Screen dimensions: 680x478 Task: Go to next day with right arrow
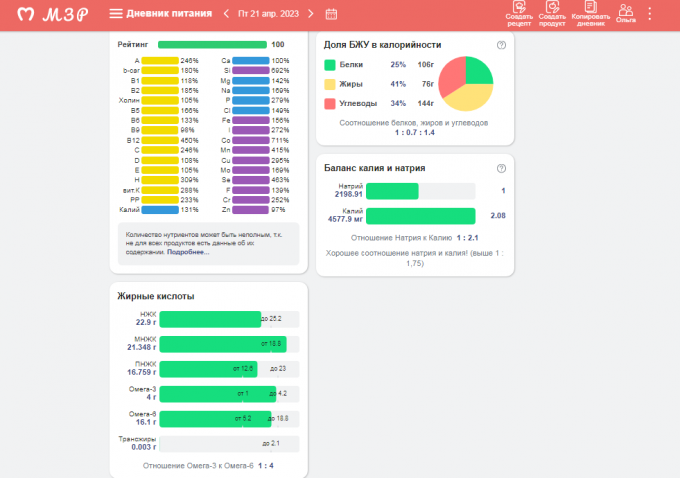311,14
